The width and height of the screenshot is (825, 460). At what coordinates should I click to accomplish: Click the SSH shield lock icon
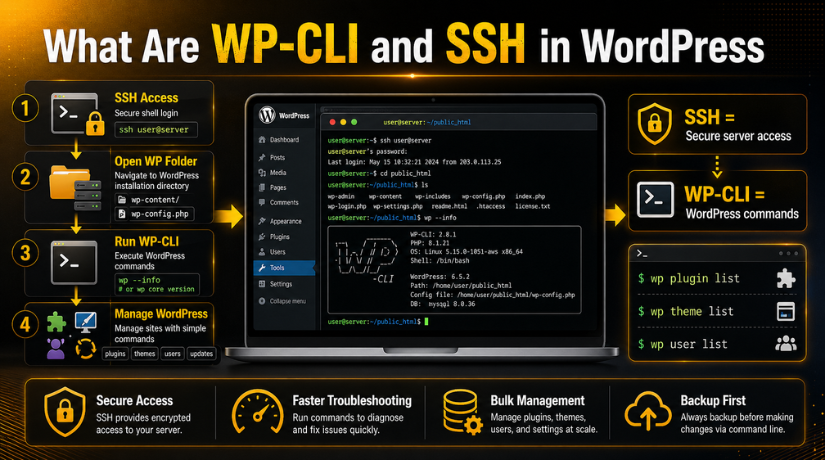point(655,124)
